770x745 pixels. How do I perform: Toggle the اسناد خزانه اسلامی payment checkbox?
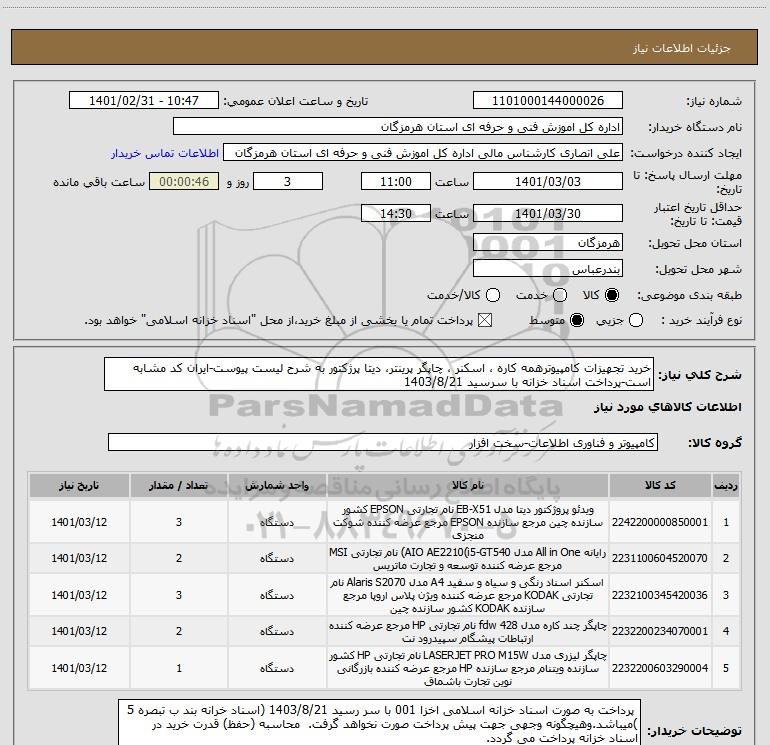tap(485, 321)
